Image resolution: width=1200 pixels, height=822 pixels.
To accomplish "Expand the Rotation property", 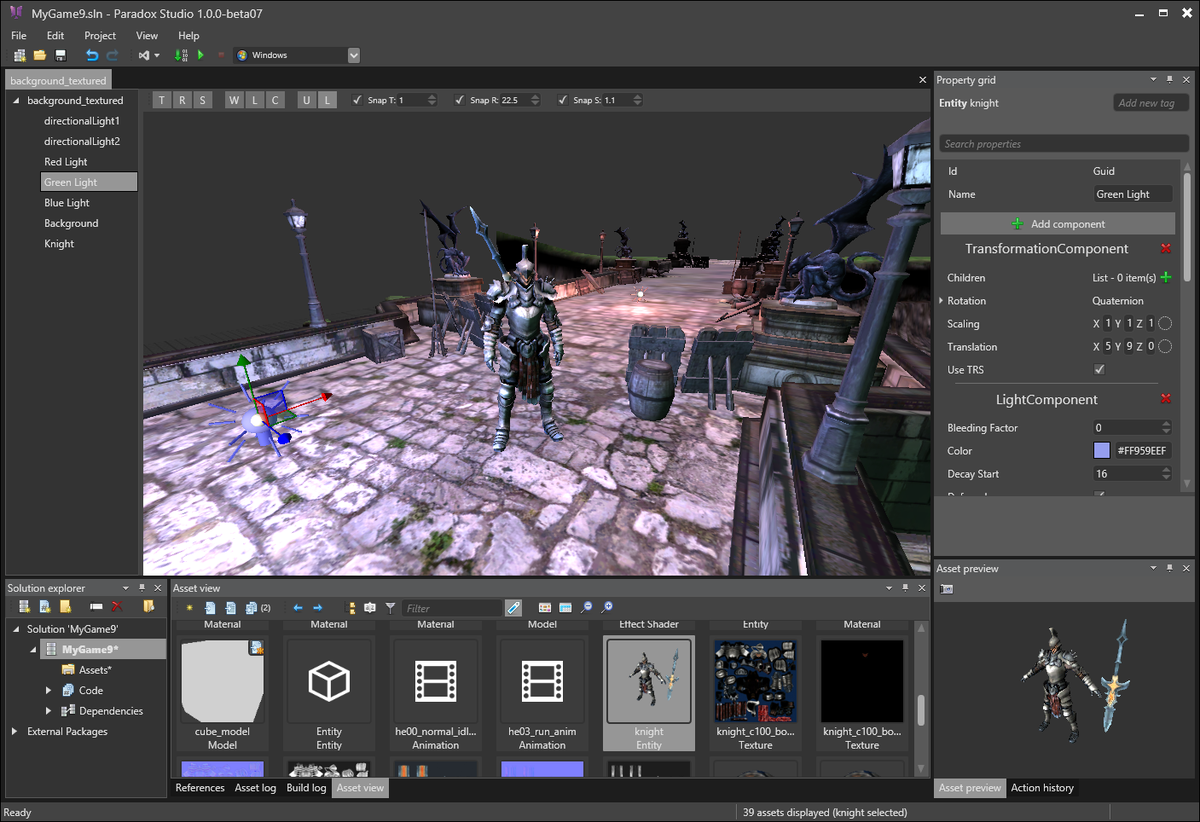I will [941, 301].
